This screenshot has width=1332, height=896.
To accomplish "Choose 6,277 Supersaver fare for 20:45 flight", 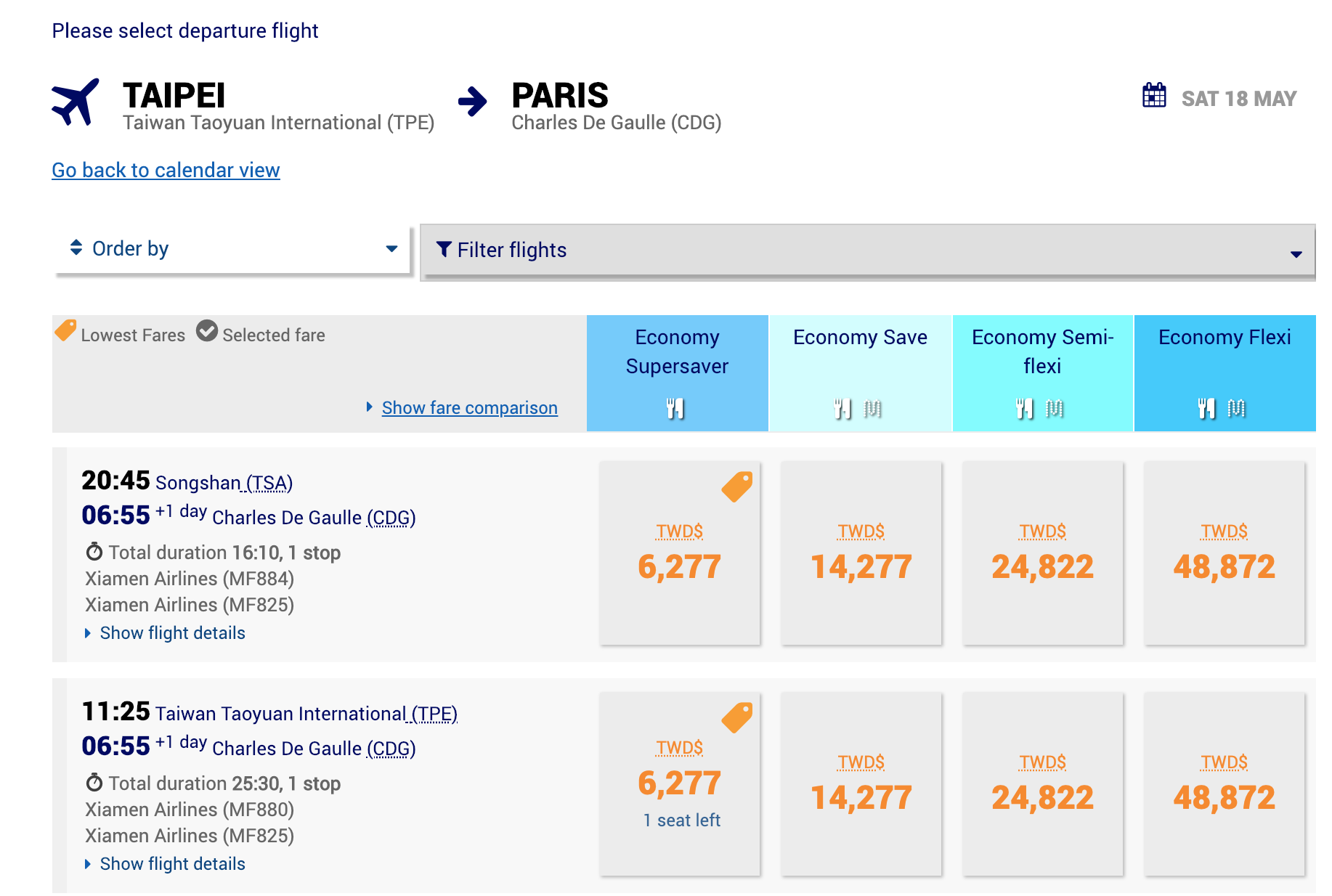I will [x=680, y=553].
